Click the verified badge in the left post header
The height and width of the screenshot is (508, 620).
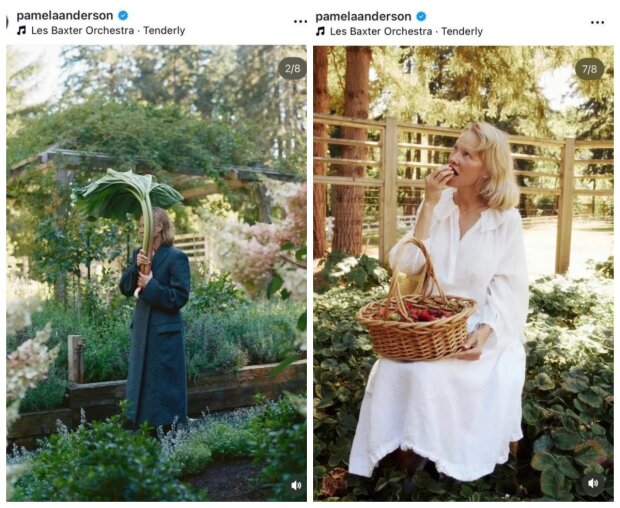[x=123, y=15]
